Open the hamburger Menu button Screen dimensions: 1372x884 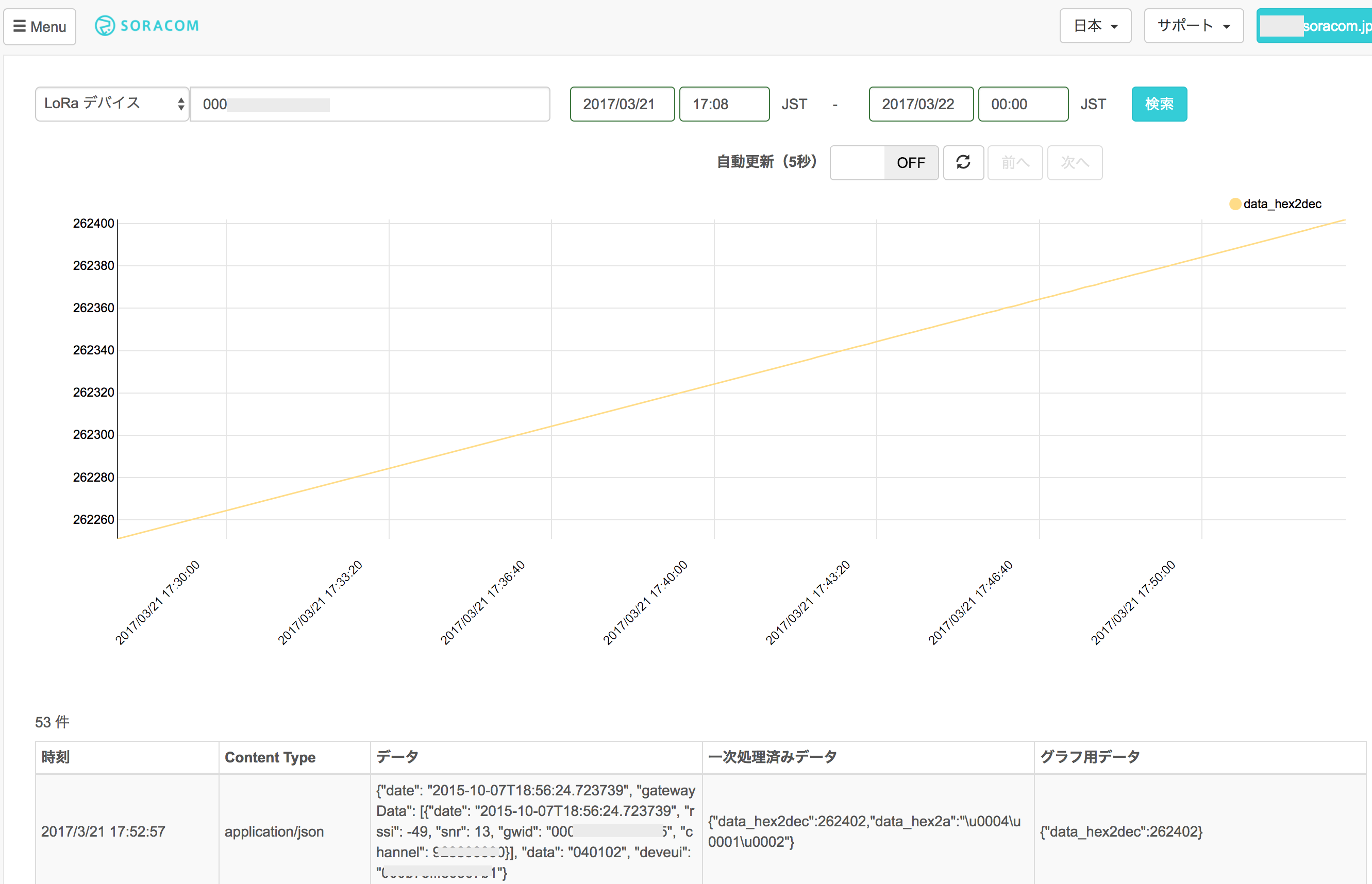click(x=40, y=26)
